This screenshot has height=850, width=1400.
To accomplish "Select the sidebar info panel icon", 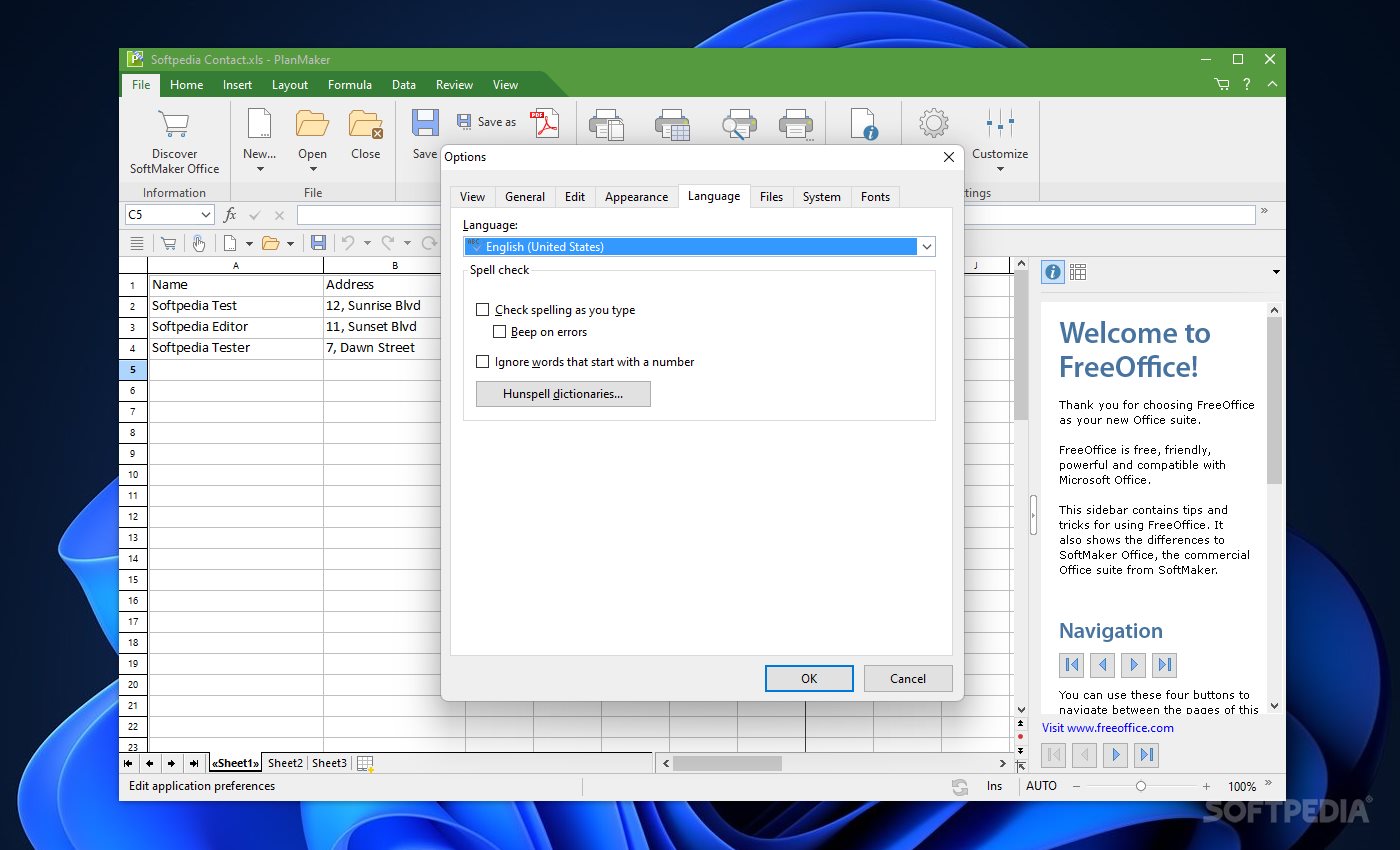I will (1052, 272).
